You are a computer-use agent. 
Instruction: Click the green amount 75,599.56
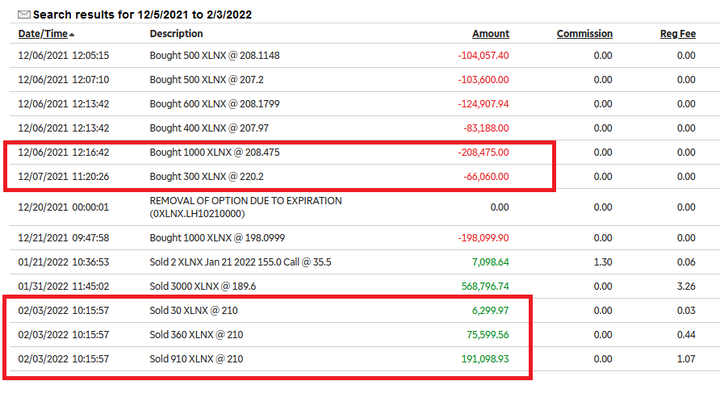[488, 335]
